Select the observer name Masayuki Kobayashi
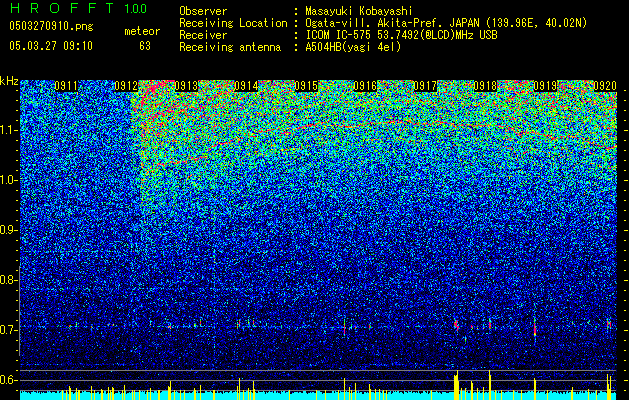 pyautogui.click(x=359, y=12)
